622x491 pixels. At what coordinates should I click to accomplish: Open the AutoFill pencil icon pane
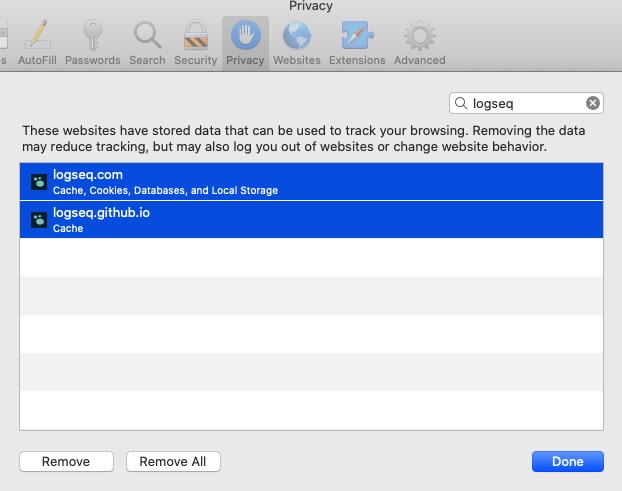(37, 35)
